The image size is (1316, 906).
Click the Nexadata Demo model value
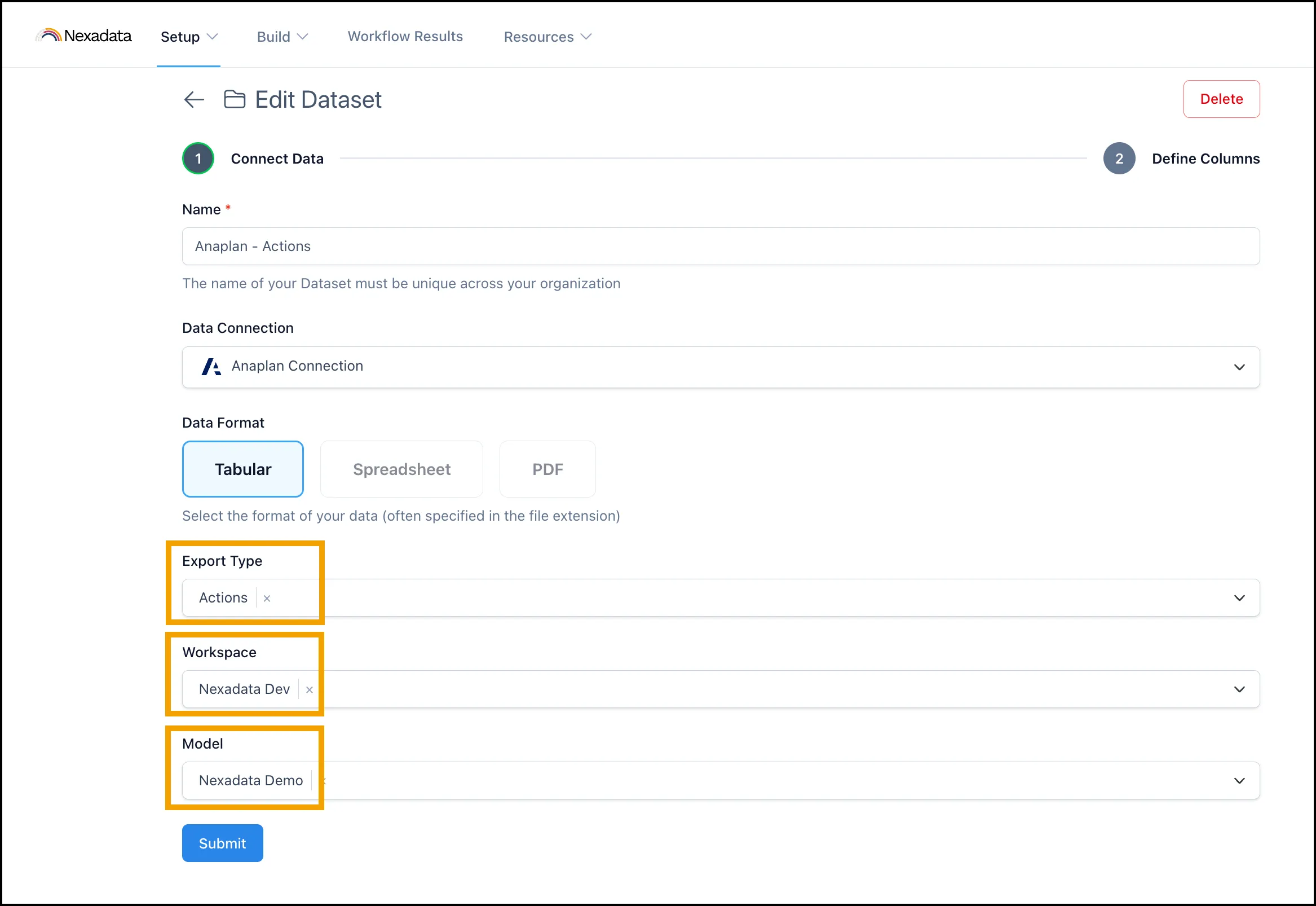(x=251, y=781)
